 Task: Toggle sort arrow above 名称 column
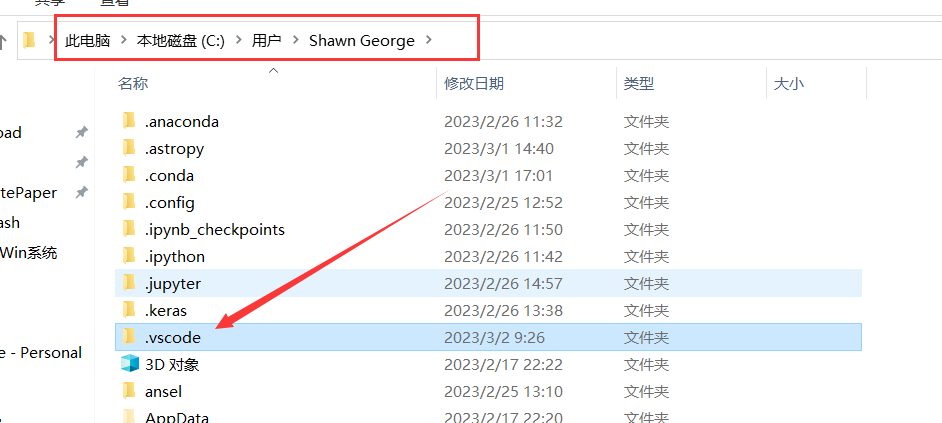(273, 71)
